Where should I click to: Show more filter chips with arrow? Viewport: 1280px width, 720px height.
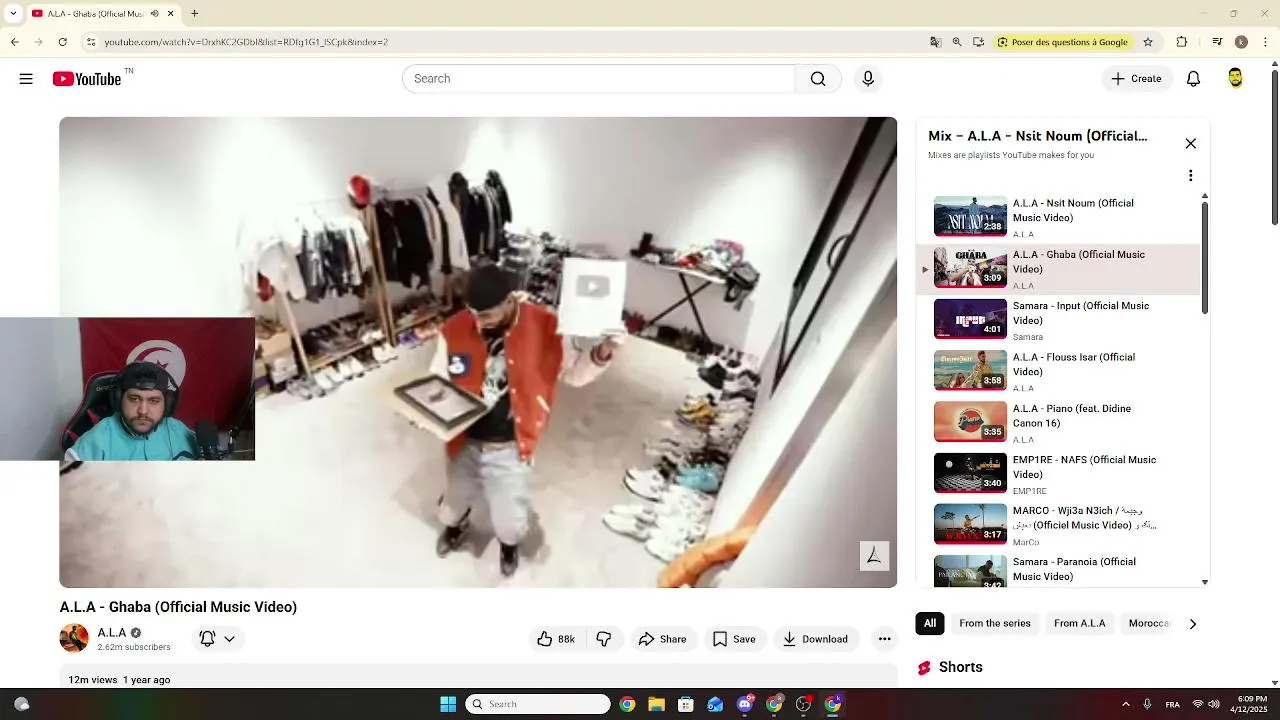click(1192, 623)
